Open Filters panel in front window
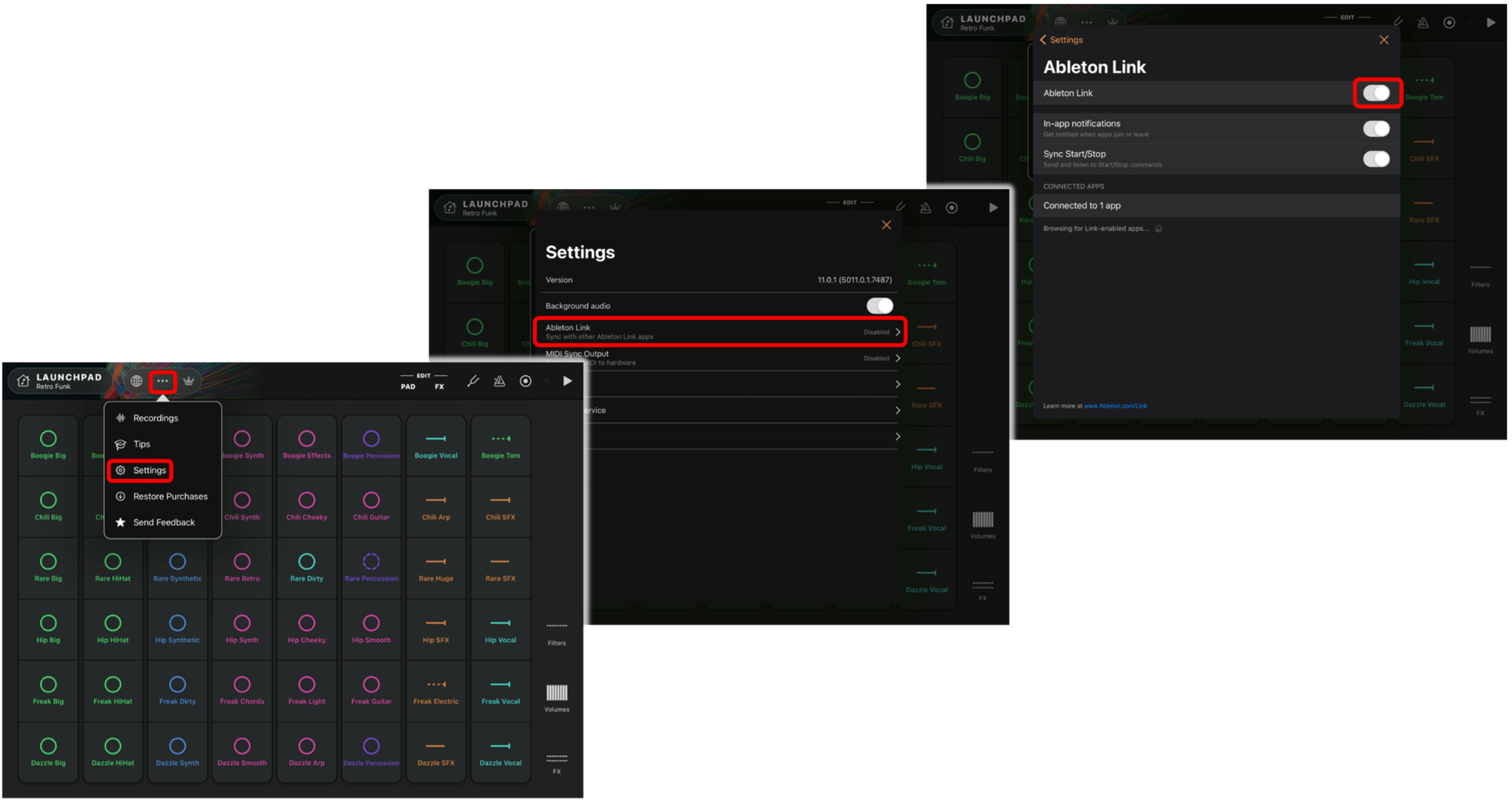This screenshot has width=1512, height=802. point(557,635)
